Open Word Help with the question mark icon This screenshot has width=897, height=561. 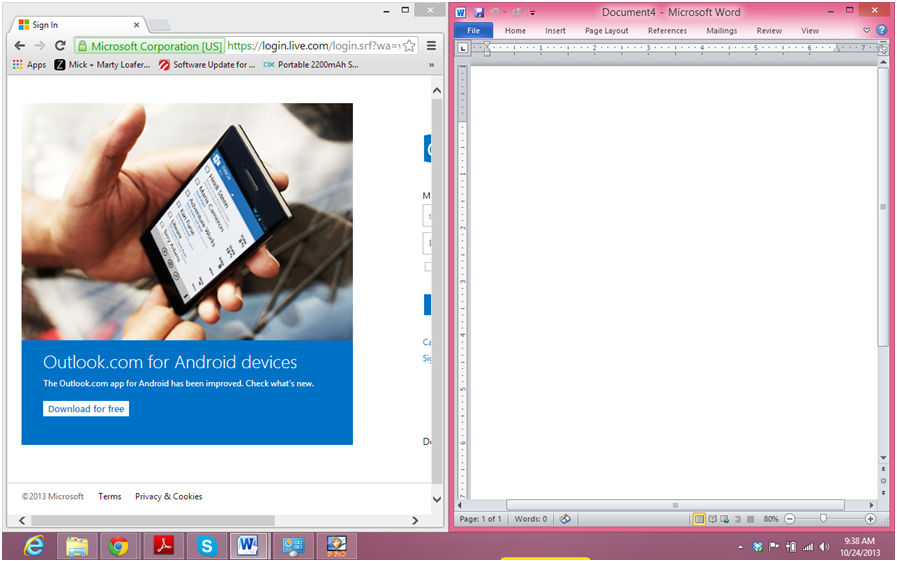pos(882,30)
